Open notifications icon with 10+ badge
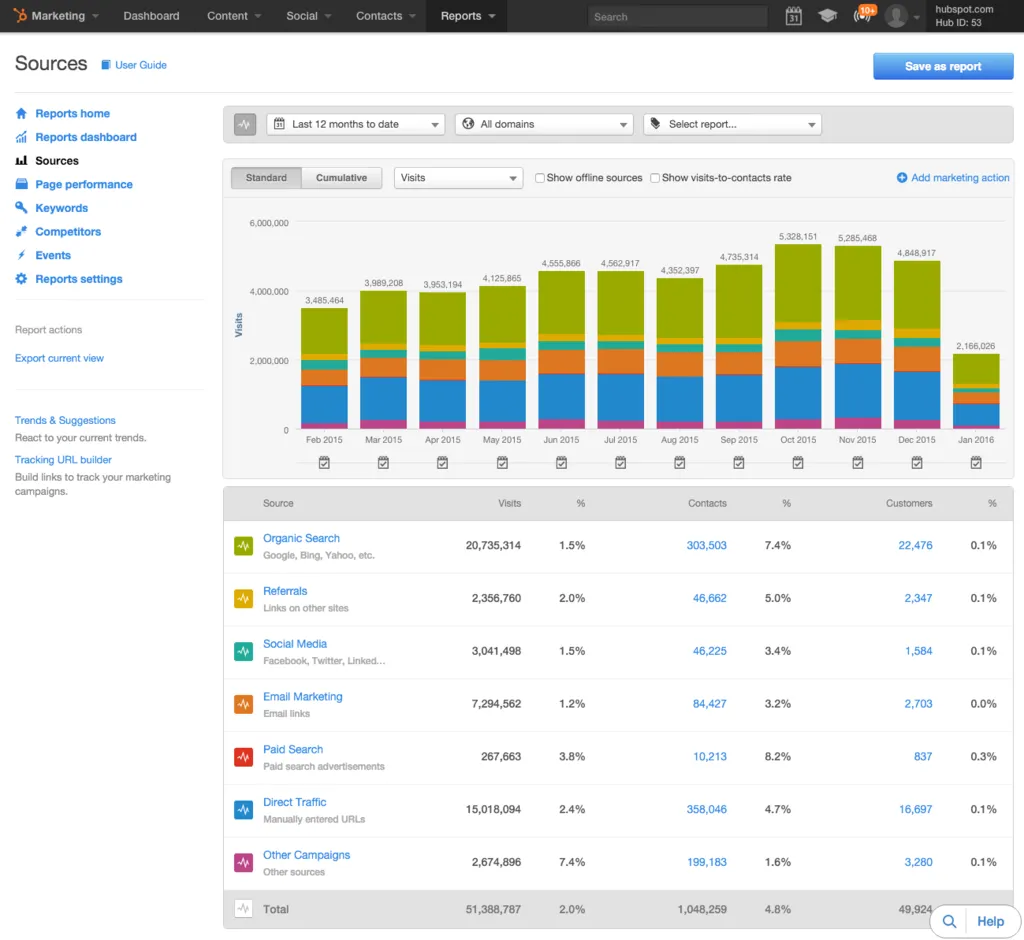This screenshot has height=940, width=1024. [863, 14]
